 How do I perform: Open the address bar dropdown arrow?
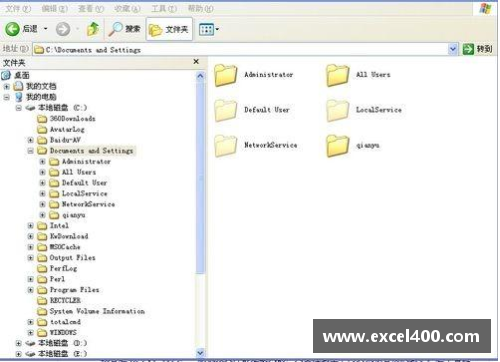[x=452, y=49]
